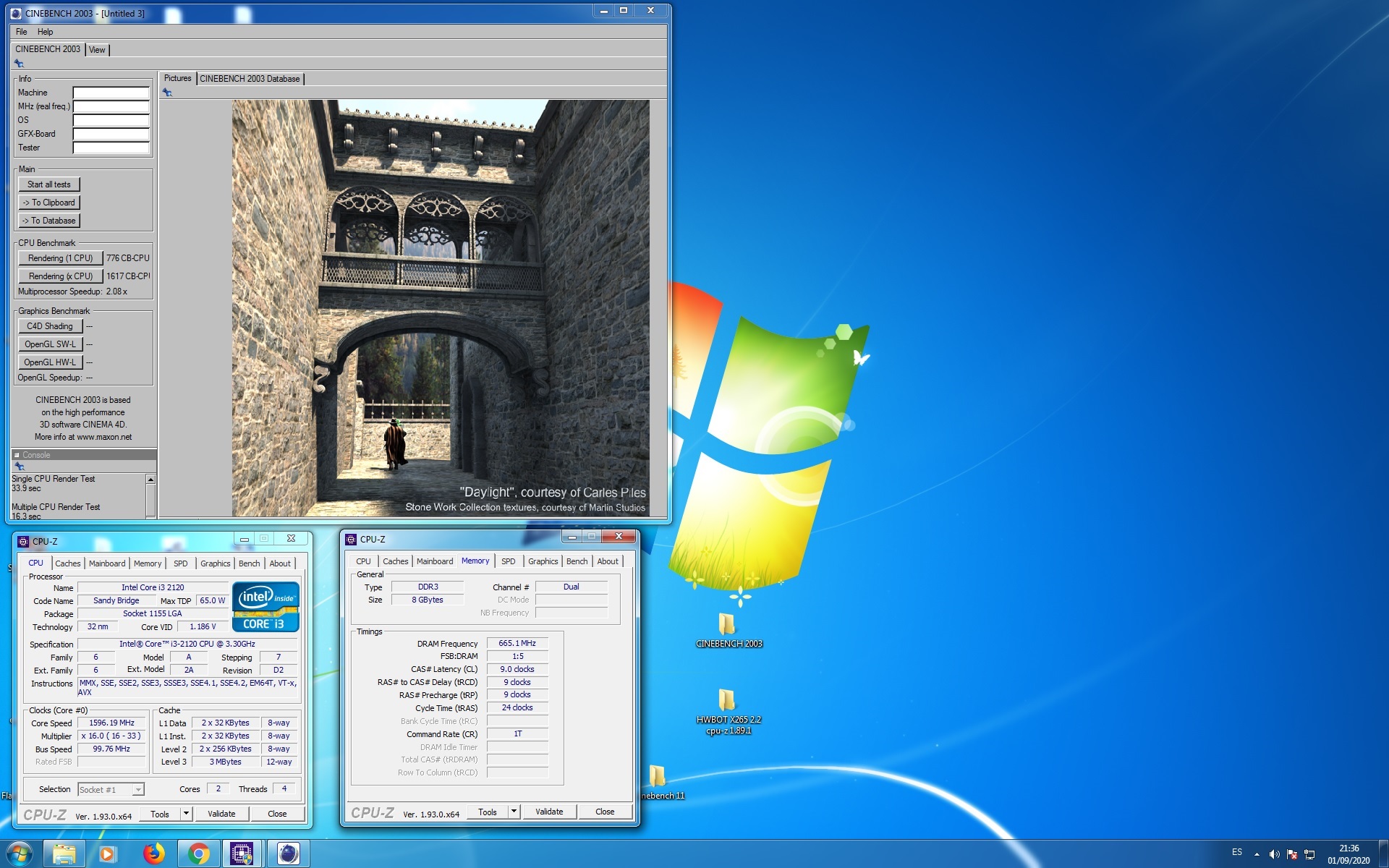1389x868 pixels.
Task: Open Windows Explorer from taskbar
Action: tap(64, 854)
